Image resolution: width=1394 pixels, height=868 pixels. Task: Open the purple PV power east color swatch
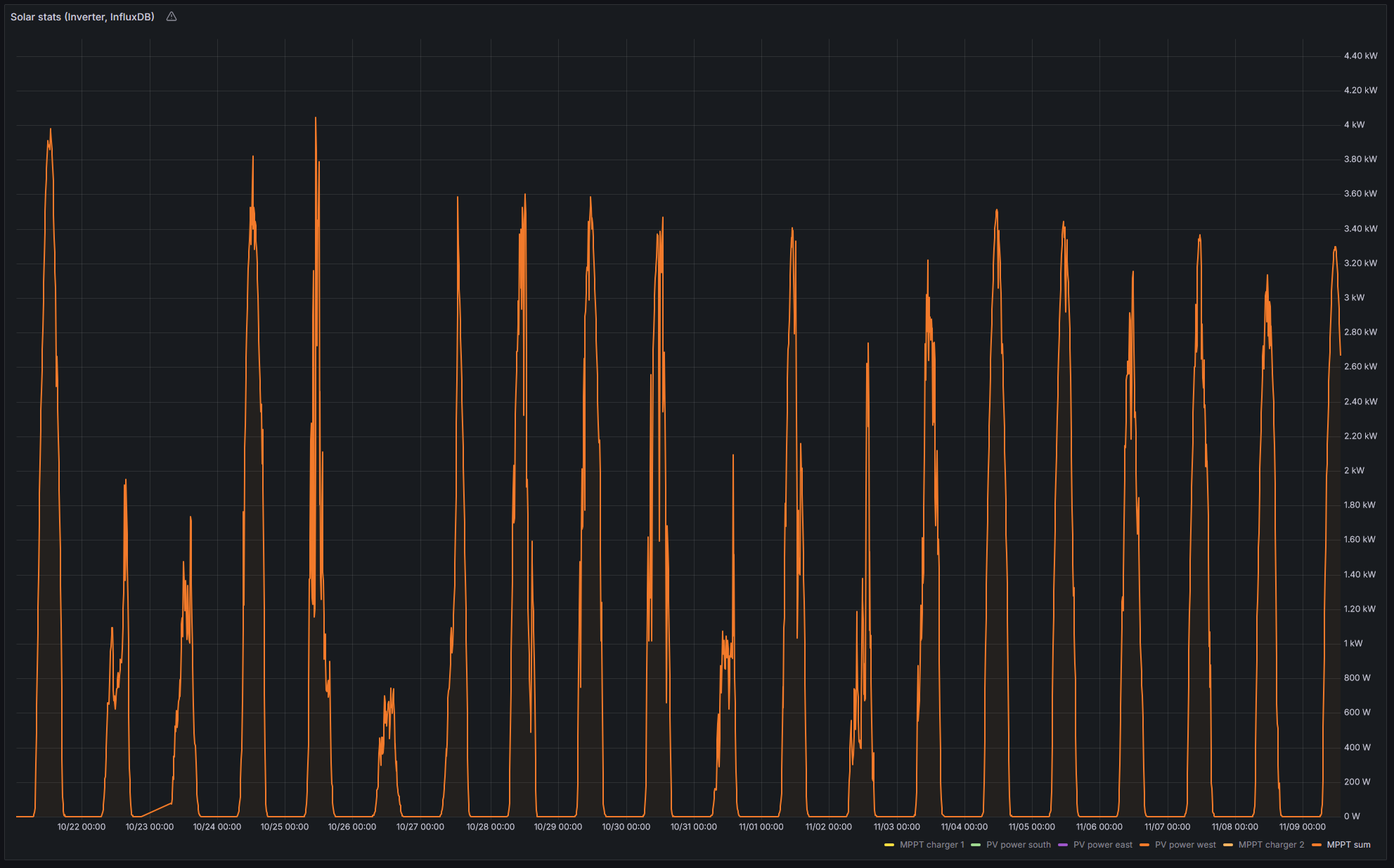pyautogui.click(x=1063, y=845)
